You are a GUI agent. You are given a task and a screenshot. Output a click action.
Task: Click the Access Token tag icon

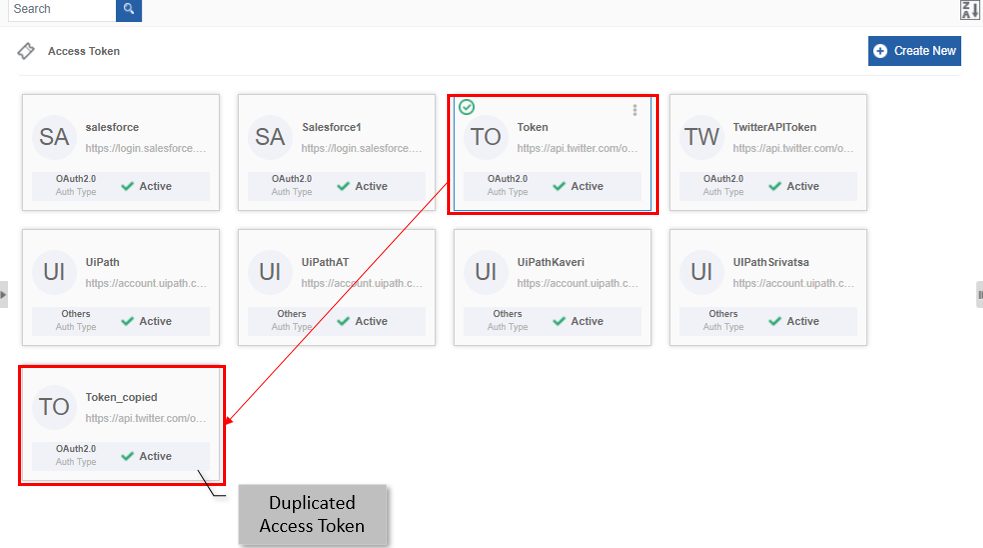coord(26,51)
